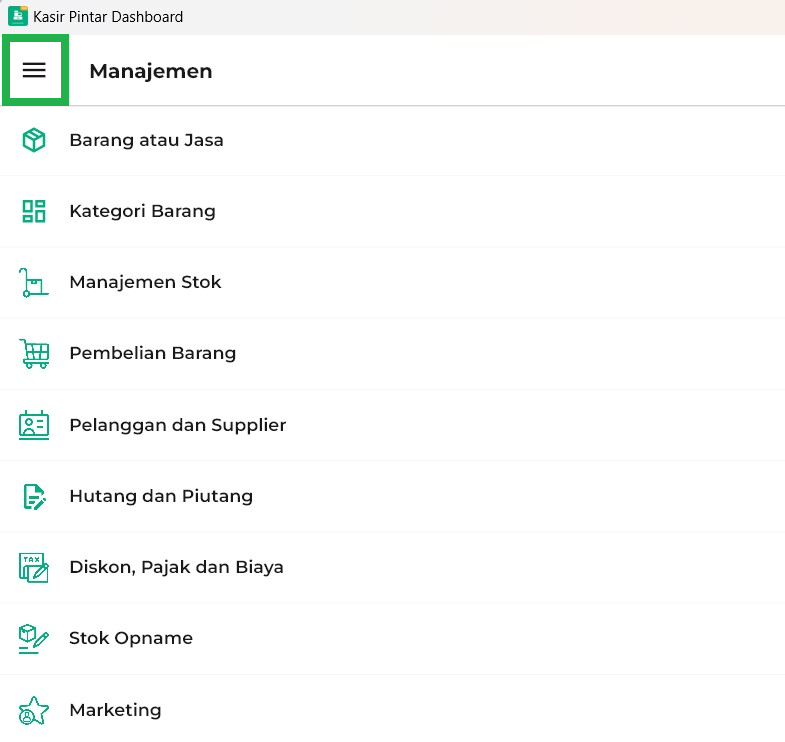Click the Kasir Pintar app logo in title bar

pyautogui.click(x=17, y=16)
